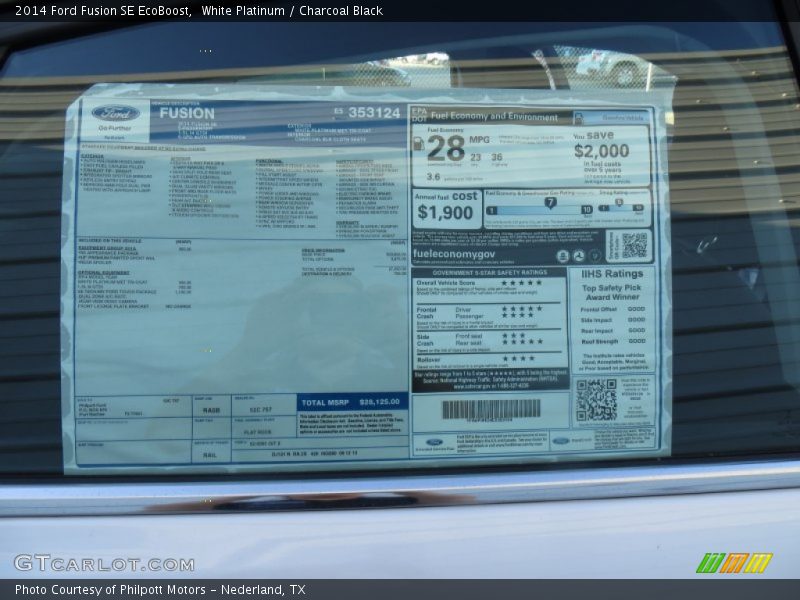Click the large '28' MPG figure

click(x=446, y=148)
